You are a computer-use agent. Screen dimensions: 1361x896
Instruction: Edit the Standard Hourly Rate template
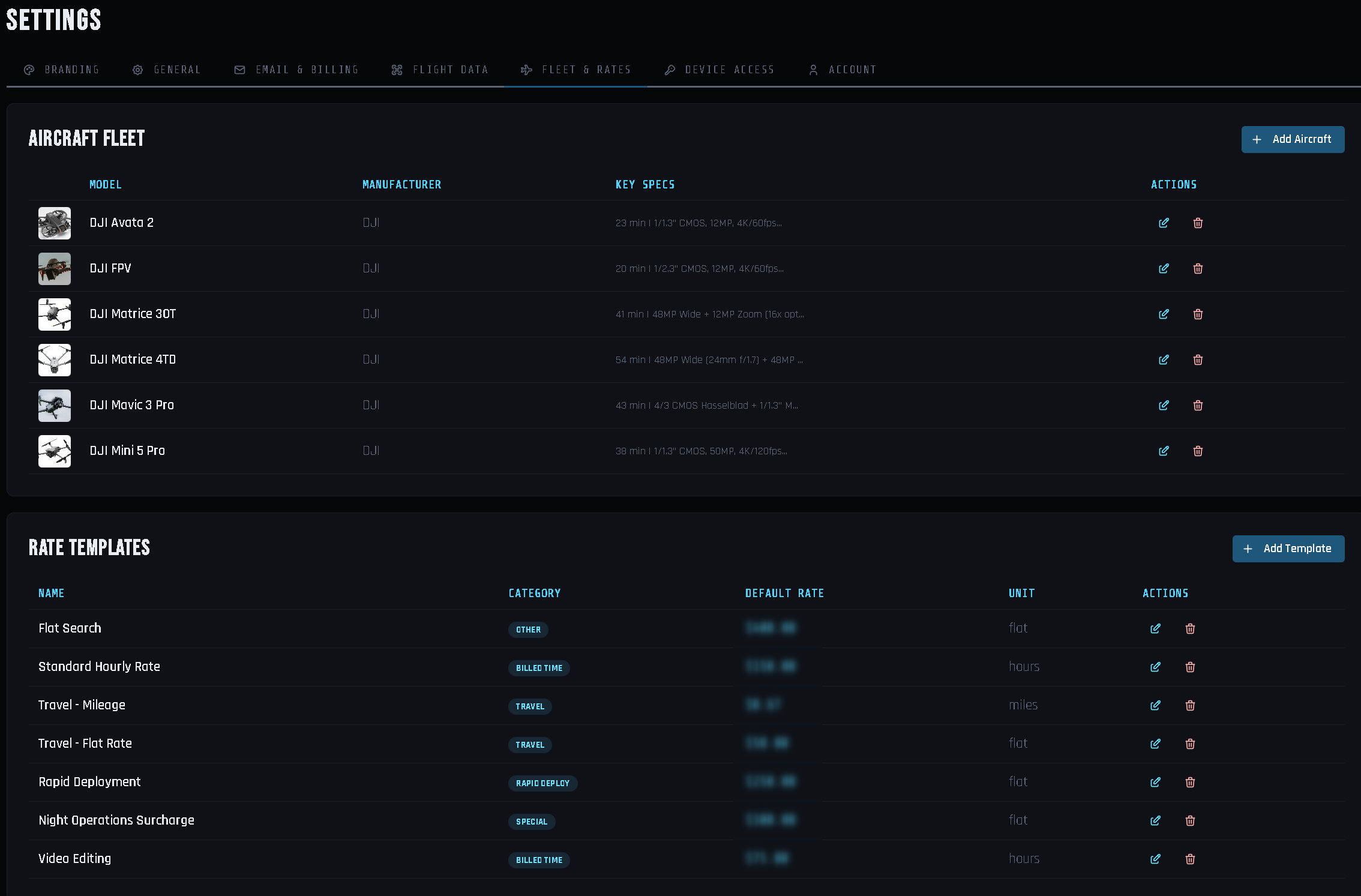coord(1155,667)
